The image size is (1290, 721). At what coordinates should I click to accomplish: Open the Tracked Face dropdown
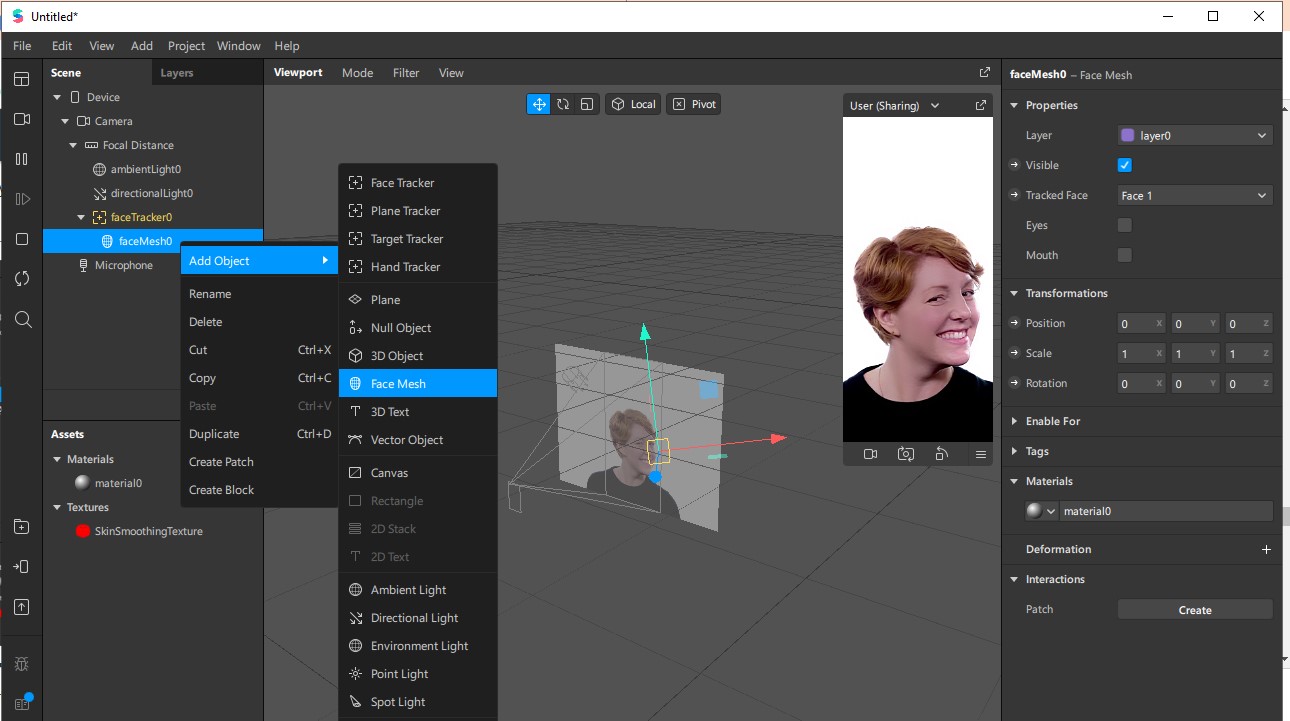(1195, 195)
